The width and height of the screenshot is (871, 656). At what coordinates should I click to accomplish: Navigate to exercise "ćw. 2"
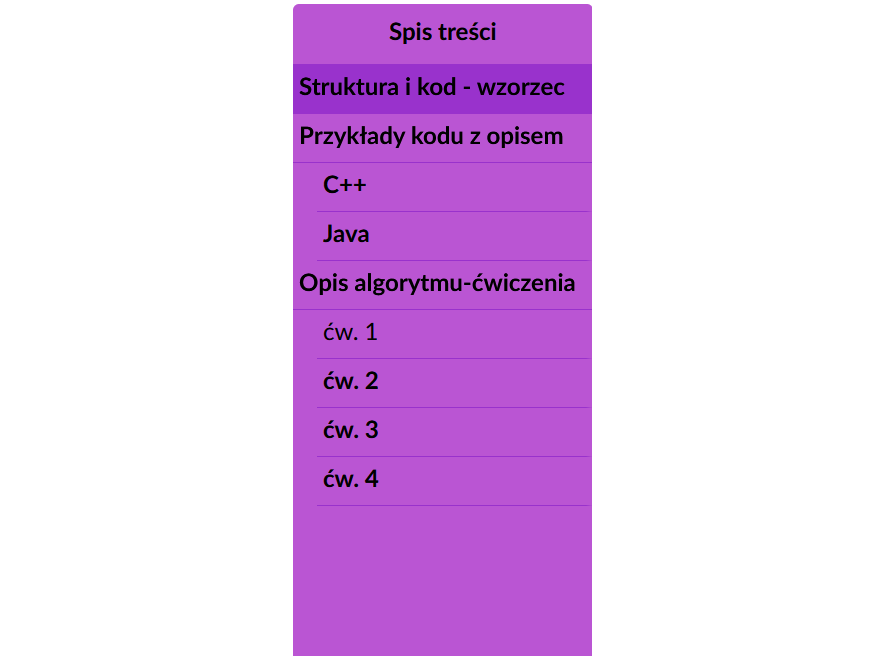click(351, 381)
